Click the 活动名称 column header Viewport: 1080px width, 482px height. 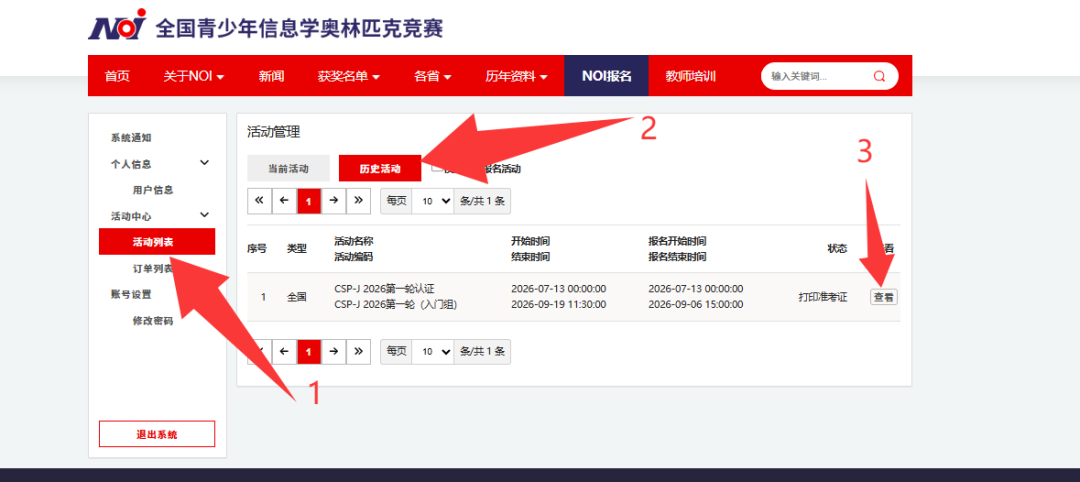pos(354,241)
